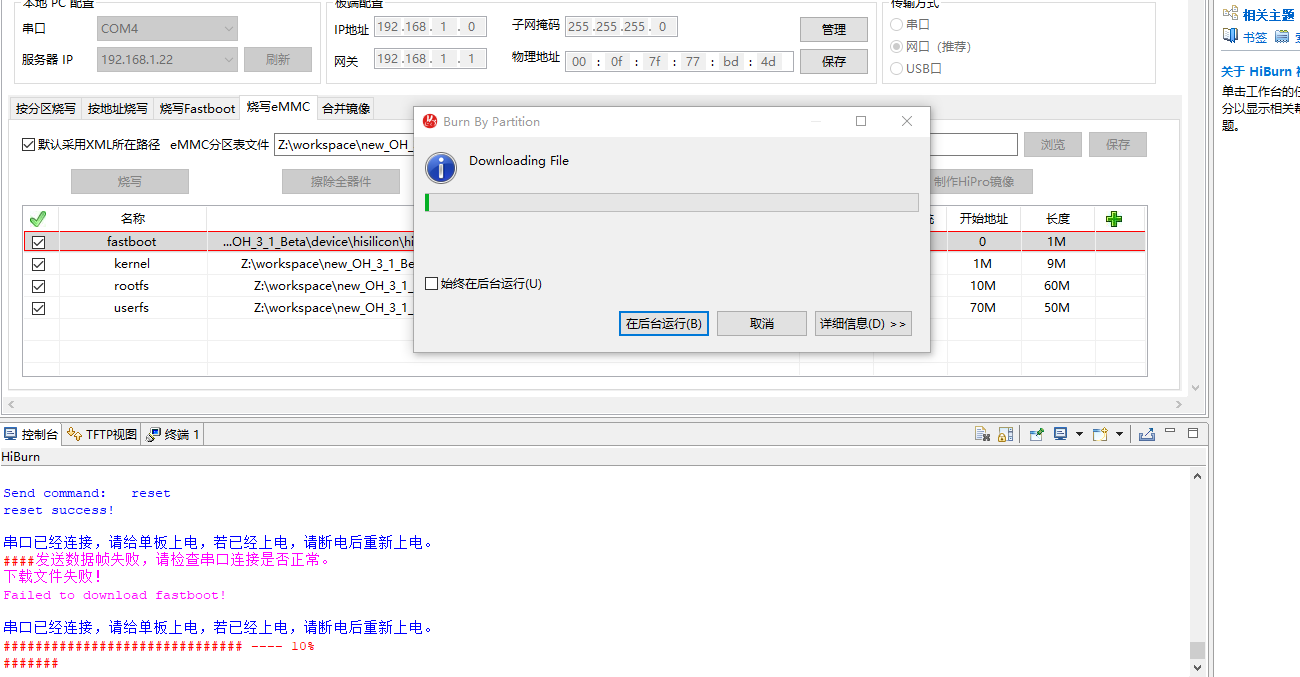Screen dimensions: 1300x677
Task: Enable 始终在后台运行 checkbox in dialog
Action: pos(432,284)
